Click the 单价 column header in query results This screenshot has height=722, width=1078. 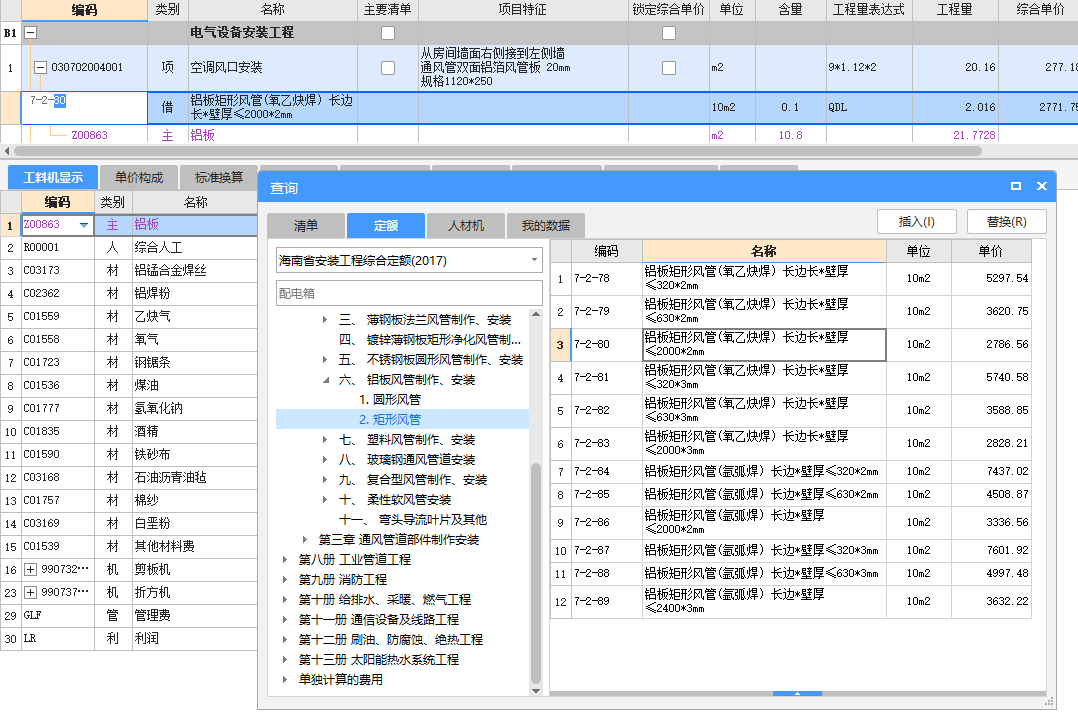tap(990, 251)
